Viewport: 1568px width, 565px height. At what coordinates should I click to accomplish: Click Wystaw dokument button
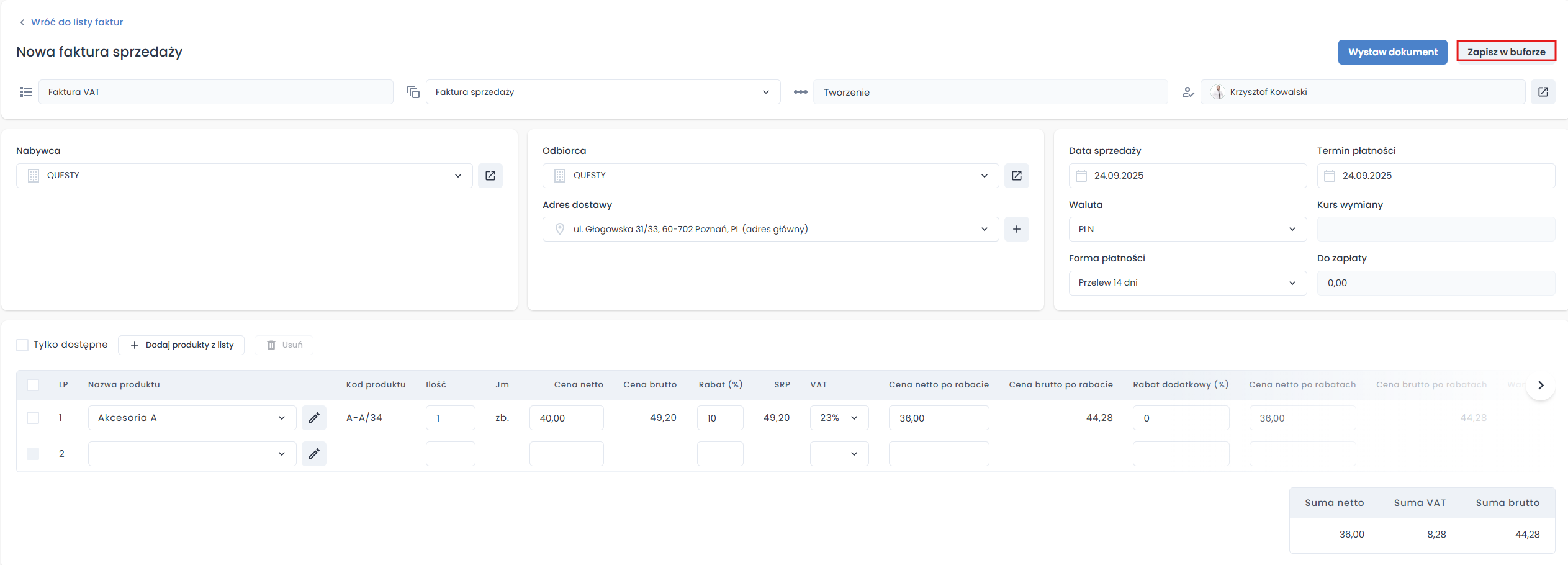[1392, 52]
